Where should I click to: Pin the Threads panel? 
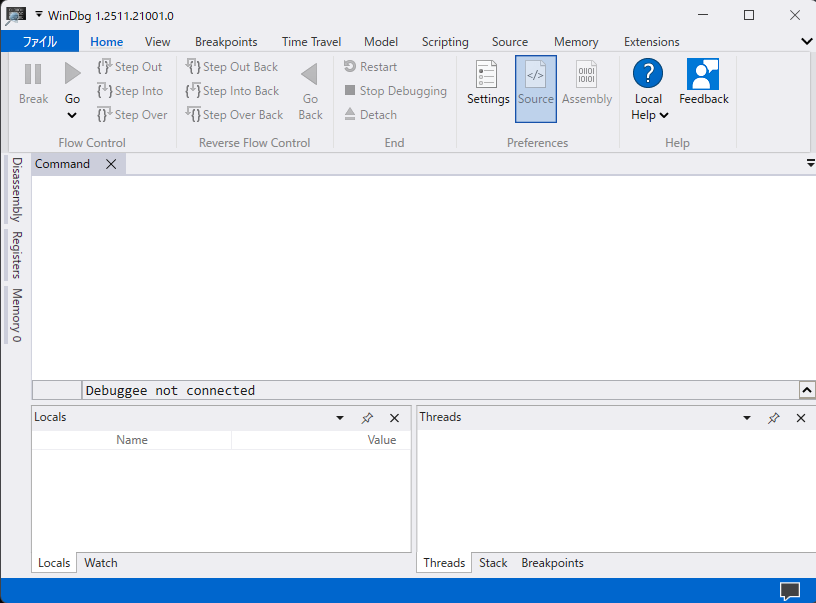pos(774,418)
